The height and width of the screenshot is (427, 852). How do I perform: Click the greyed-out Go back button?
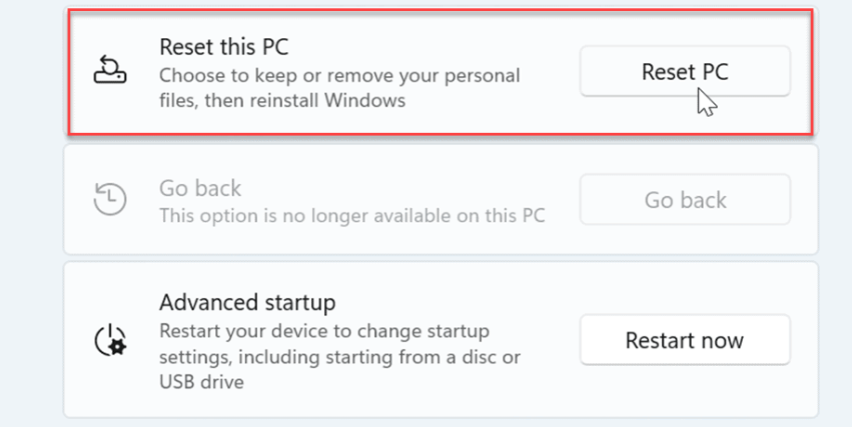pos(685,200)
